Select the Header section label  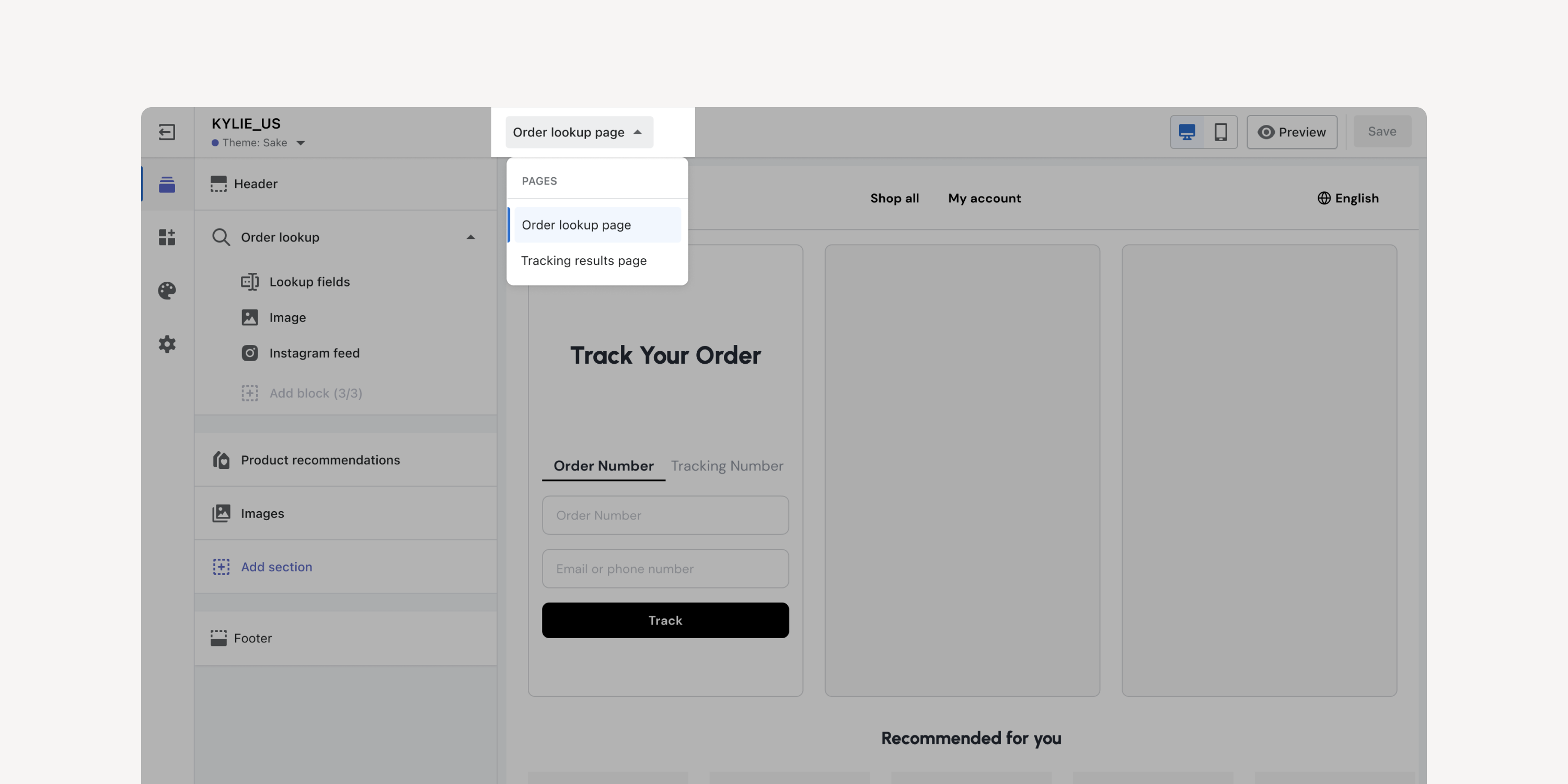(256, 183)
